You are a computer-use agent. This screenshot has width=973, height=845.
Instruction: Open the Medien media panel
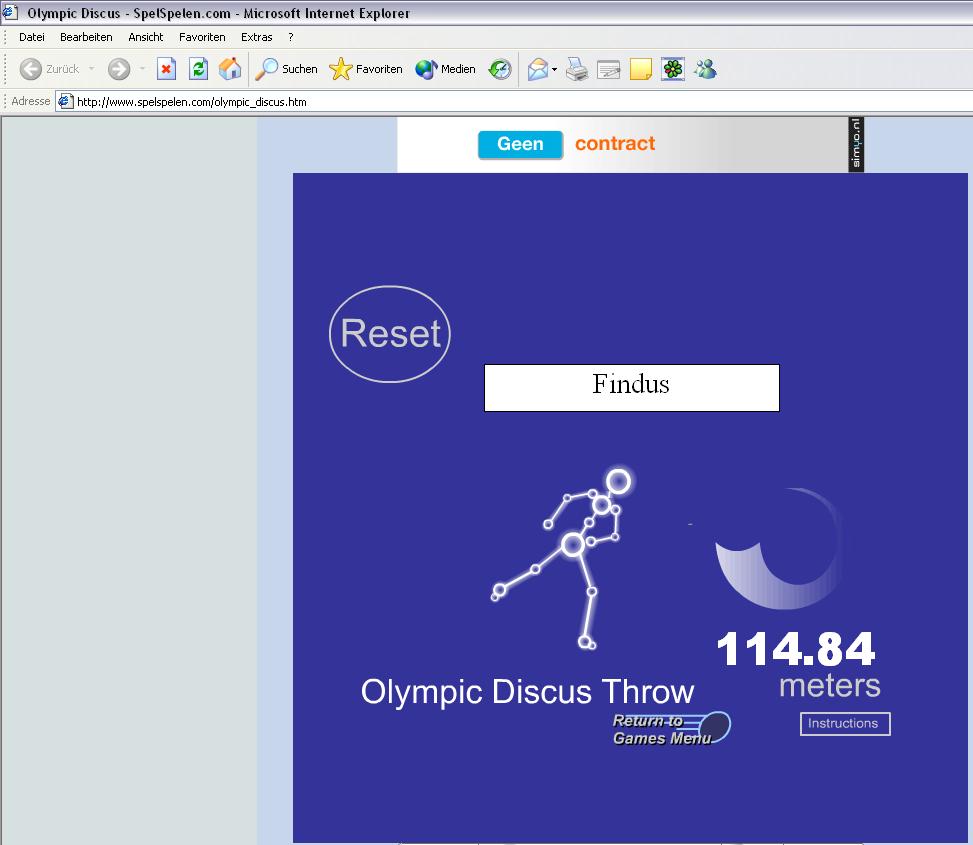(446, 69)
